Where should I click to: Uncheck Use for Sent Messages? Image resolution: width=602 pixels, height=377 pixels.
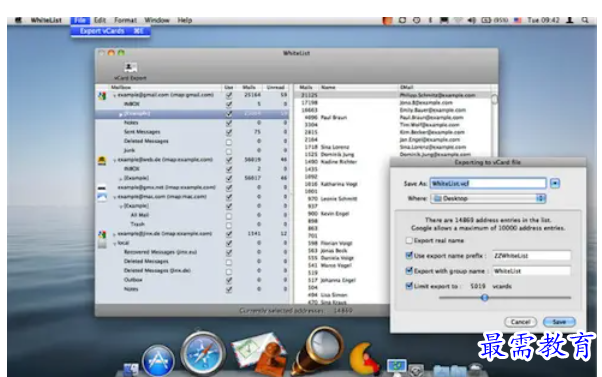229,132
